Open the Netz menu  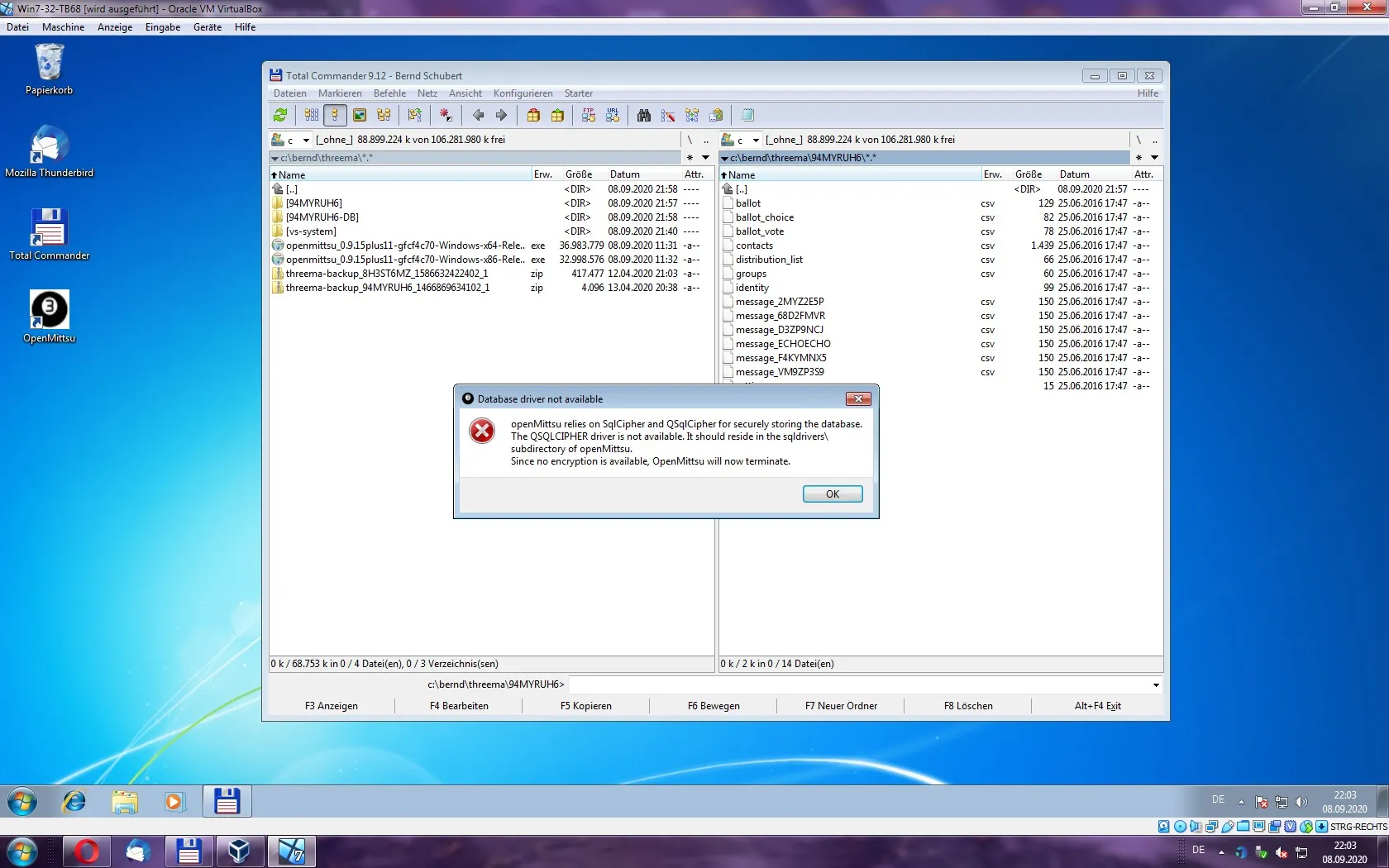coord(427,93)
